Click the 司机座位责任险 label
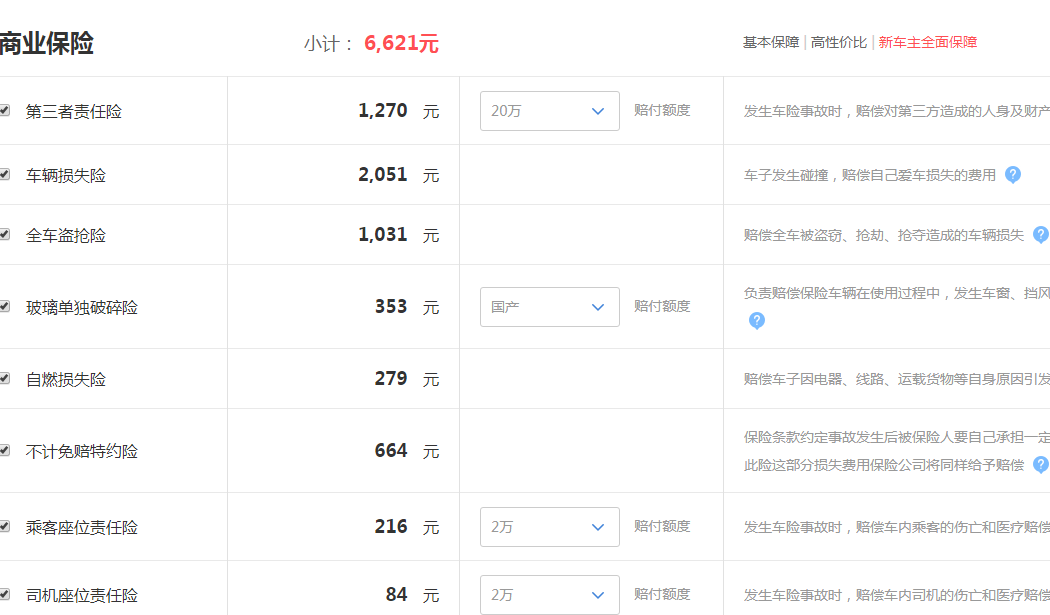The height and width of the screenshot is (615, 1050). coord(82,596)
